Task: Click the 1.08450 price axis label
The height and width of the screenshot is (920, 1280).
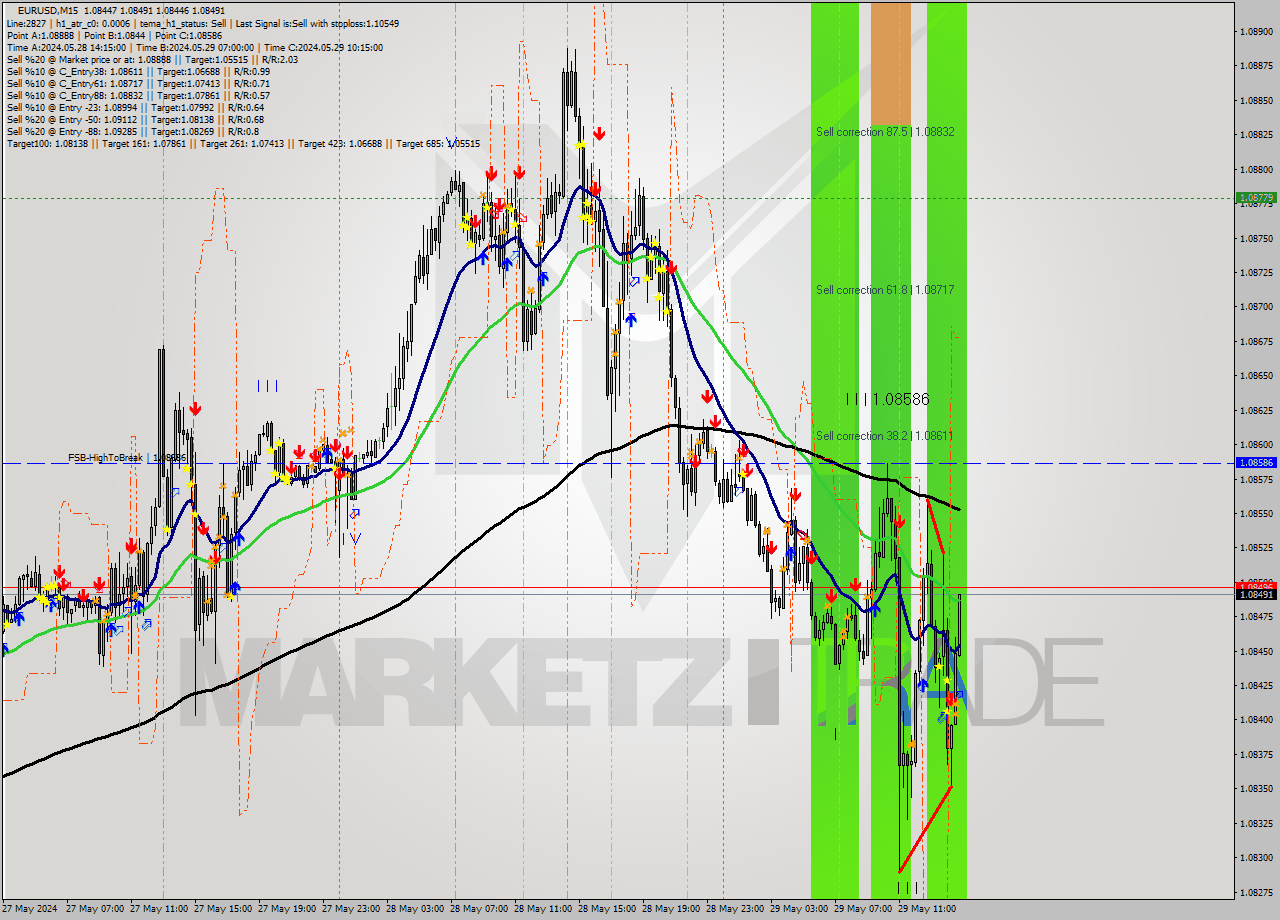Action: [x=1256, y=651]
